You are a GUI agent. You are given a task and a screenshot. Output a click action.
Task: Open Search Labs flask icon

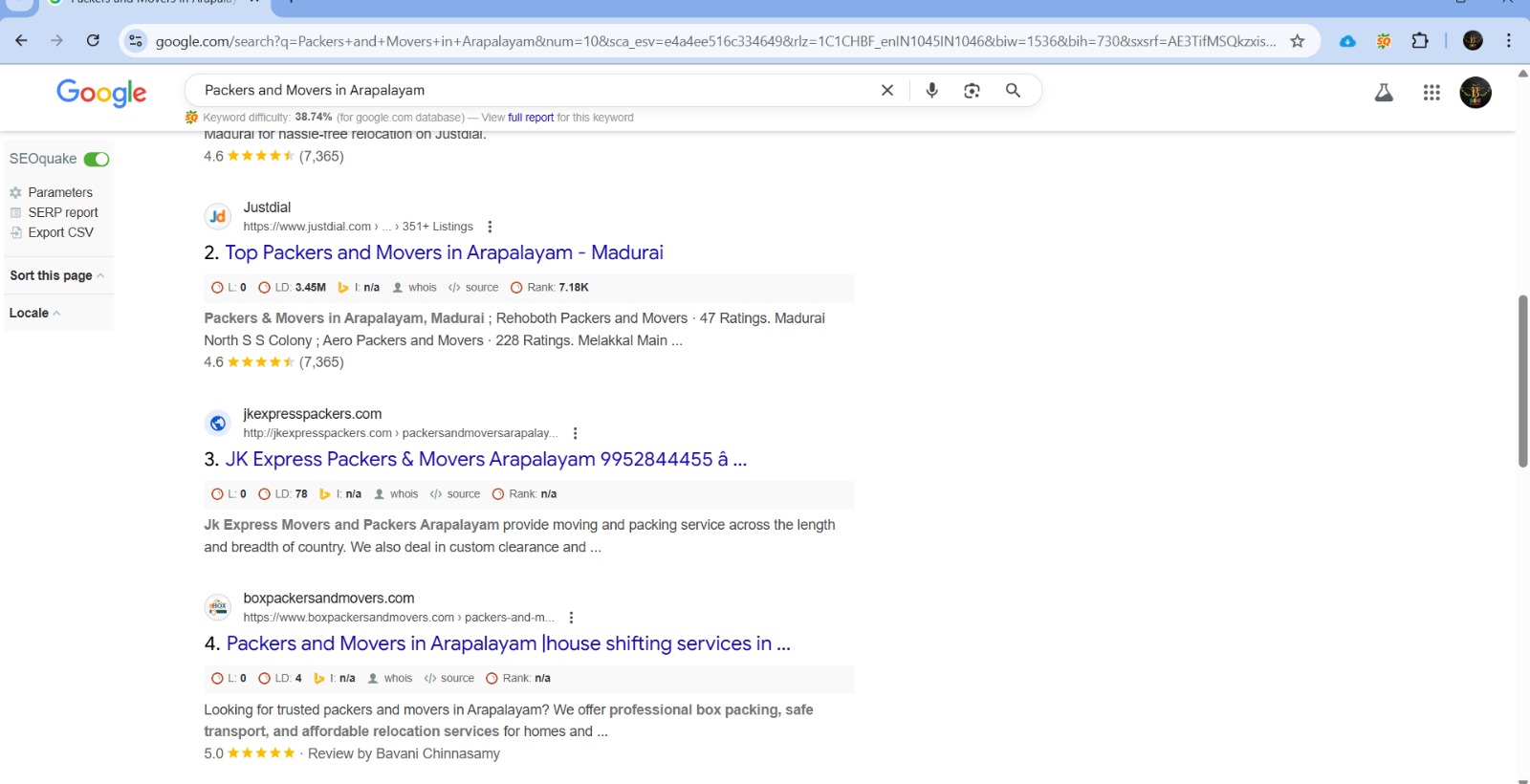click(1384, 93)
